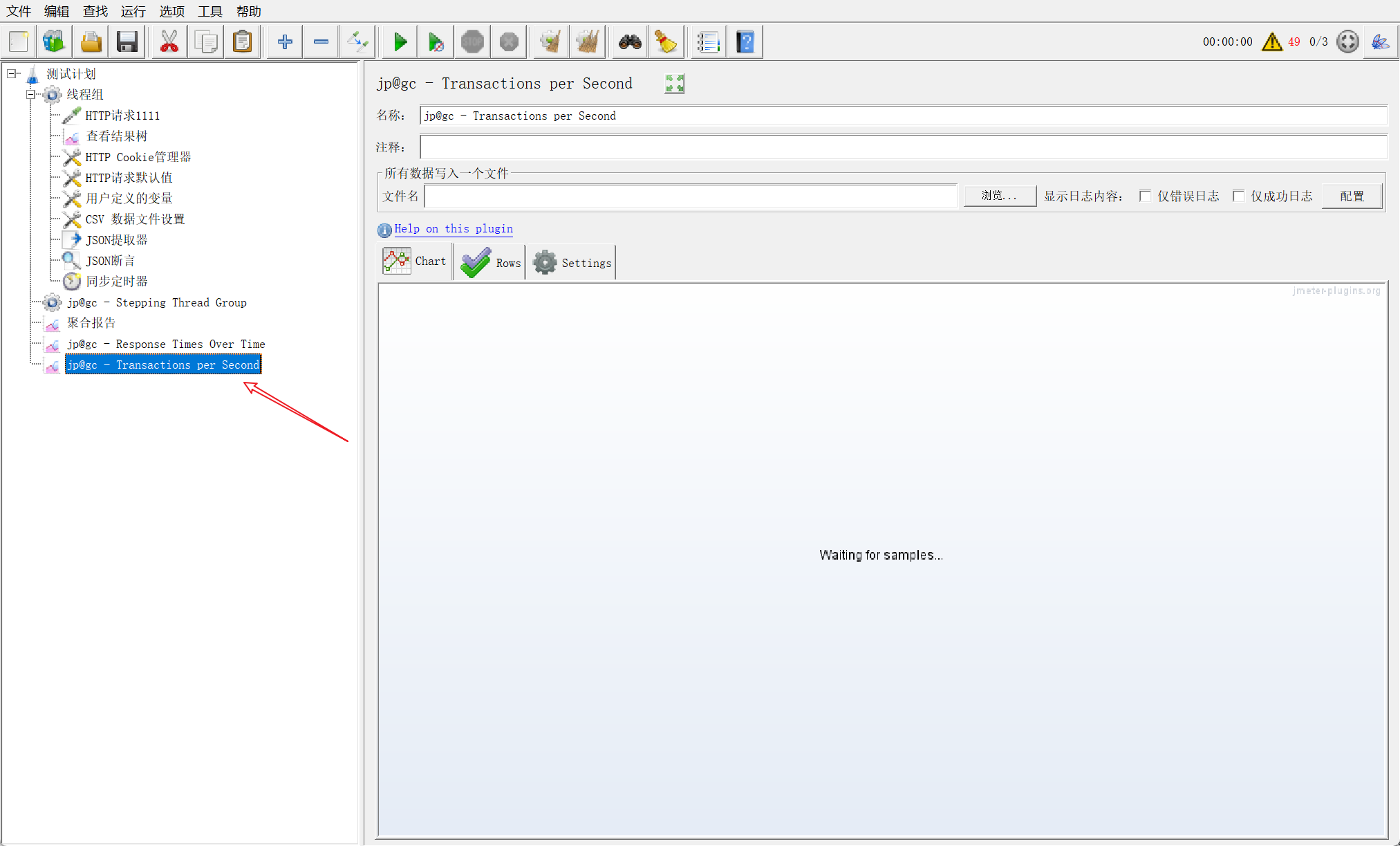Switch to the Settings tab
This screenshot has height=846, width=1400.
pyautogui.click(x=571, y=263)
